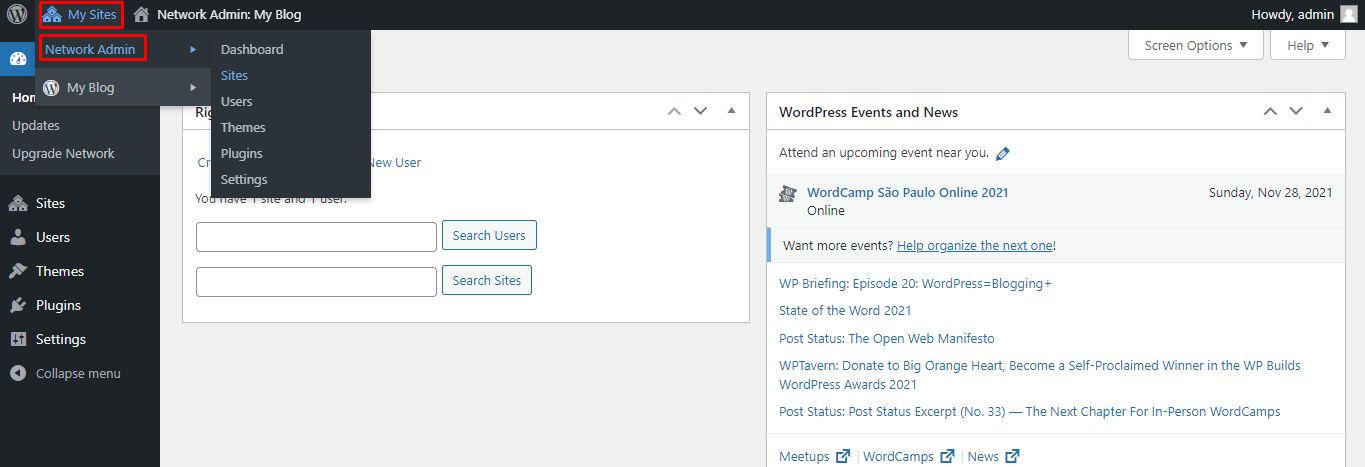This screenshot has width=1365, height=467.
Task: Click the Themes brush icon in sidebar
Action: click(18, 271)
